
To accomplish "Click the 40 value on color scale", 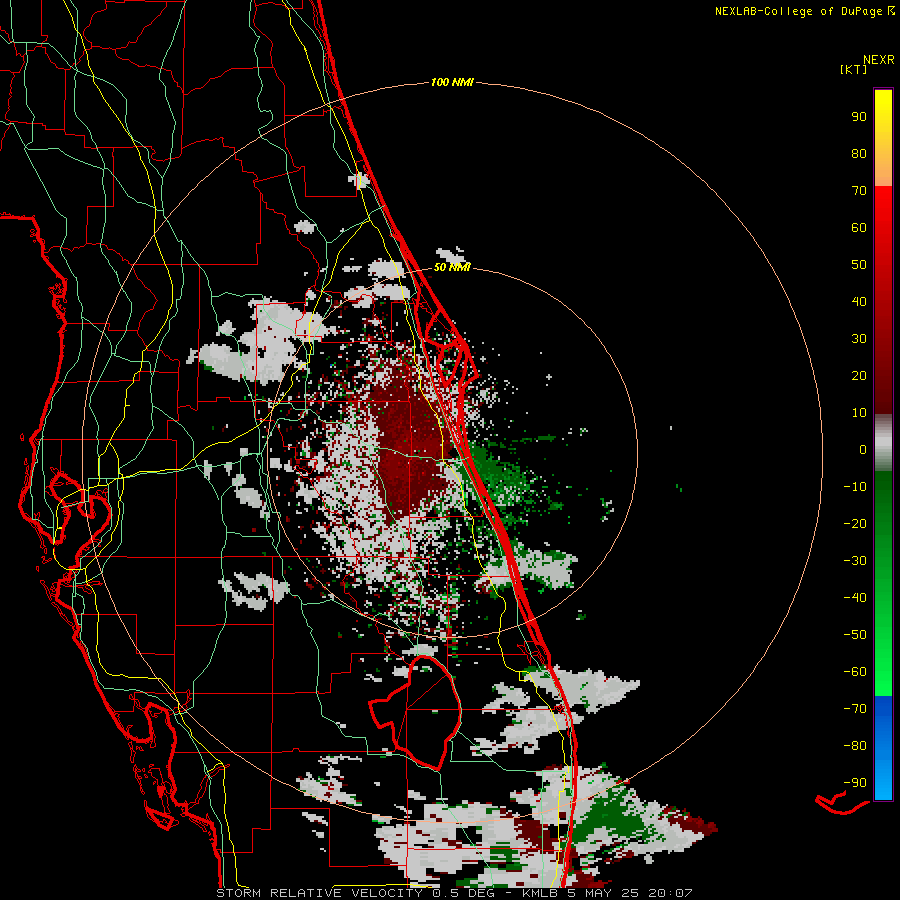I will [x=859, y=301].
